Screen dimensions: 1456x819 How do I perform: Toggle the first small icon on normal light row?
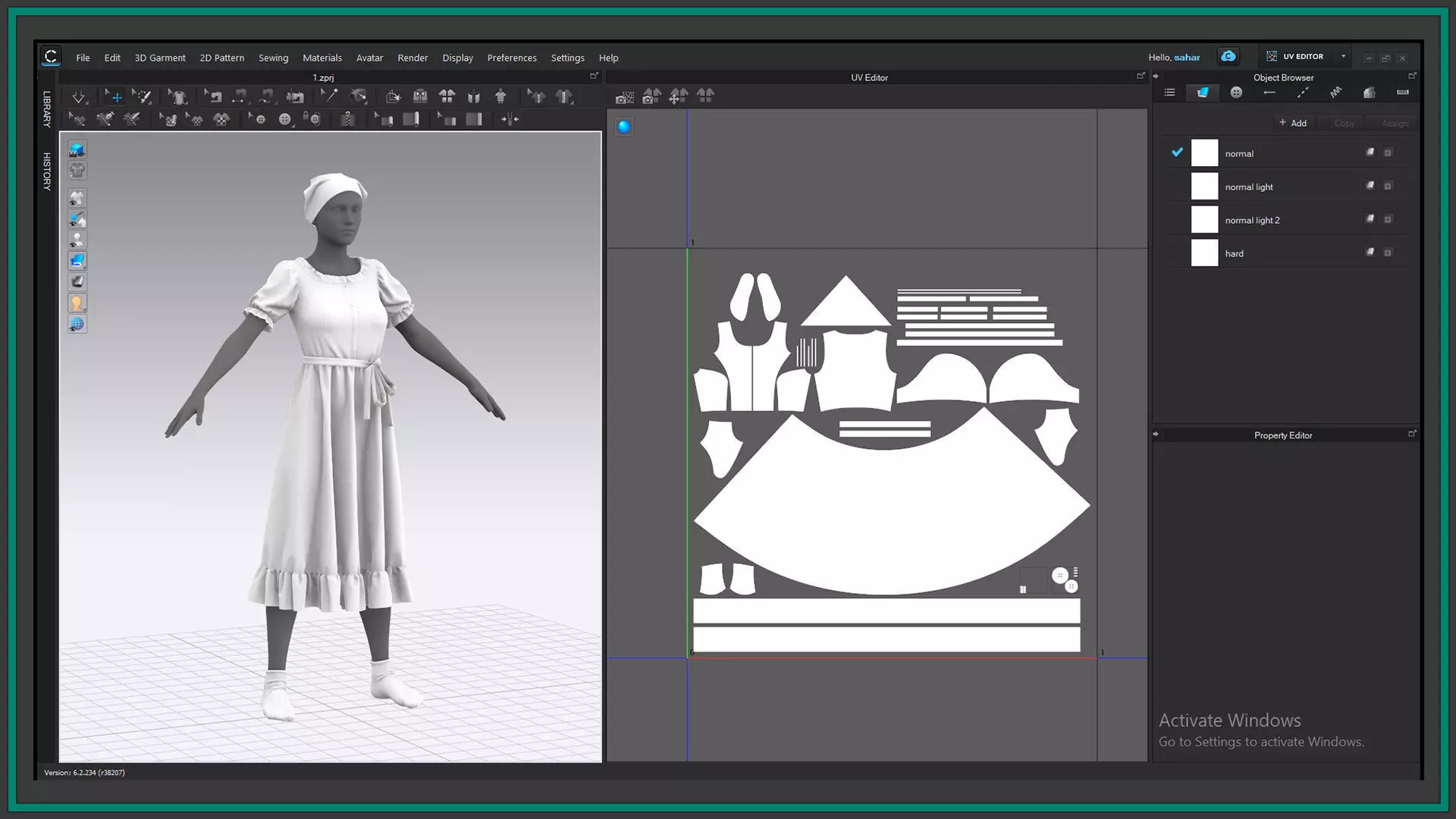pos(1370,186)
